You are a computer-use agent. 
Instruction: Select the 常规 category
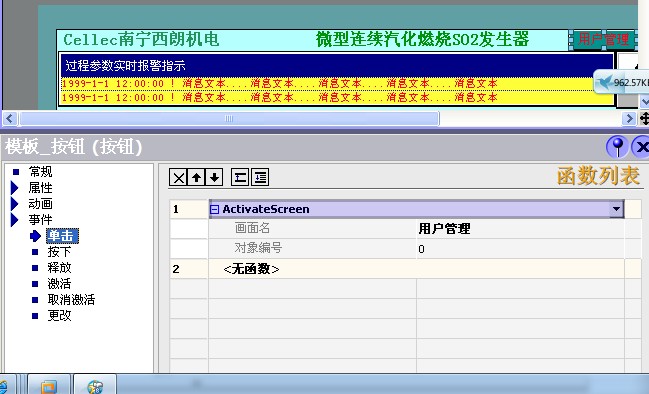coord(40,172)
